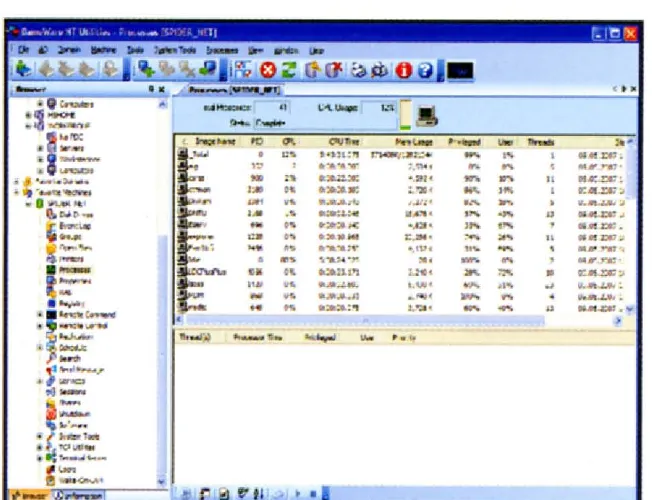Click the second printer icon beside Information

380,70
